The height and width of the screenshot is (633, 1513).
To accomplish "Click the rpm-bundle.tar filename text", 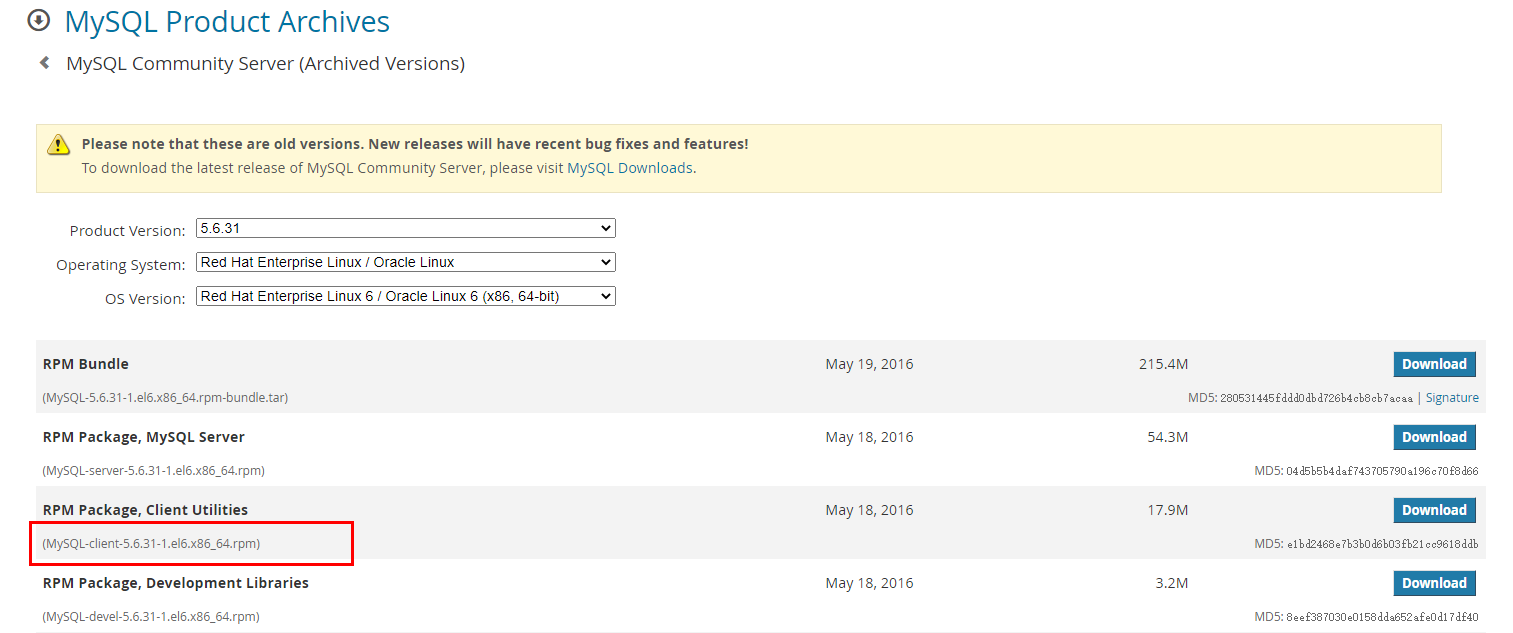I will click(x=165, y=398).
